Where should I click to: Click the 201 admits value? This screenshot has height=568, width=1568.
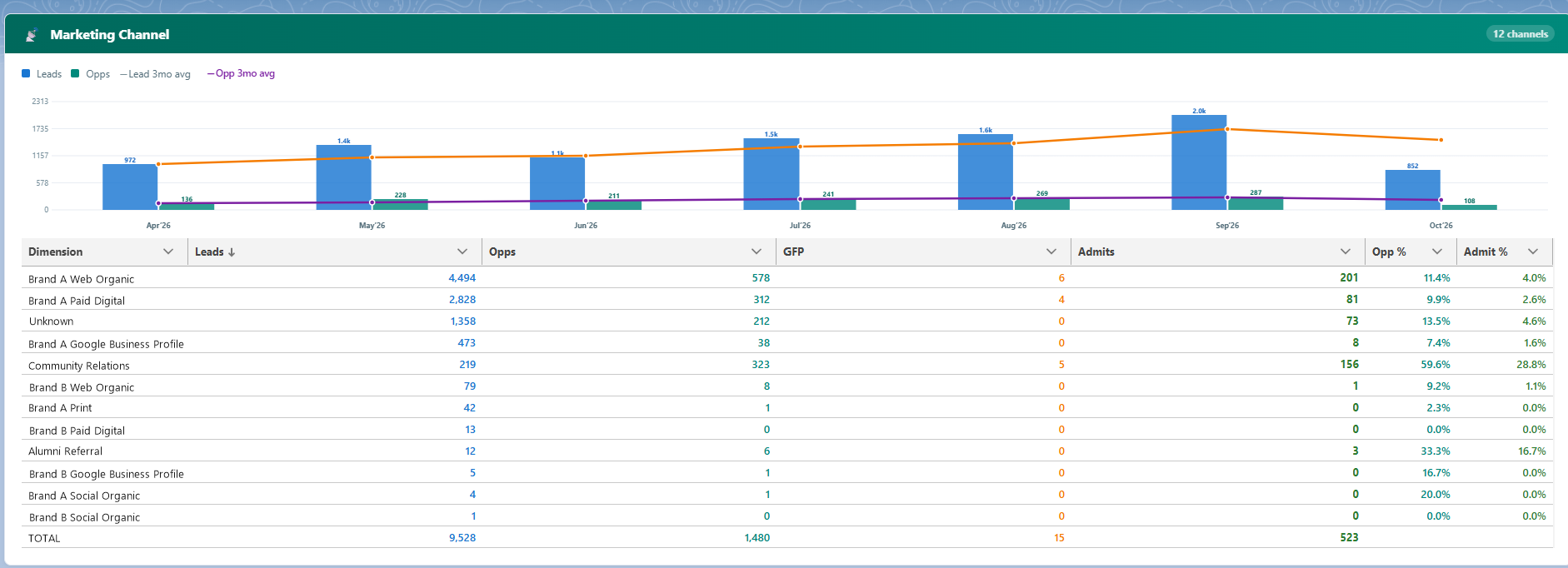pos(1350,278)
